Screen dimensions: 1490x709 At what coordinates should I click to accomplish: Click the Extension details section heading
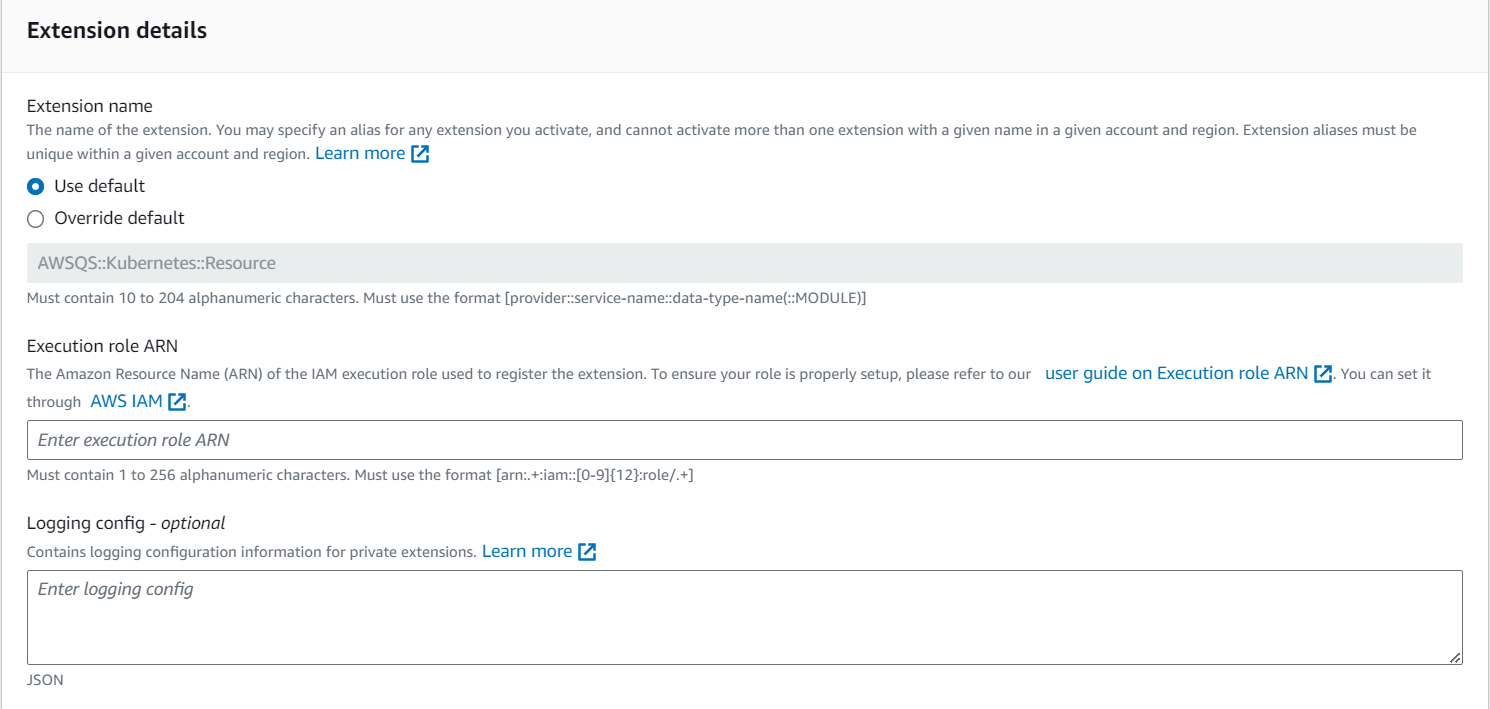[x=117, y=31]
